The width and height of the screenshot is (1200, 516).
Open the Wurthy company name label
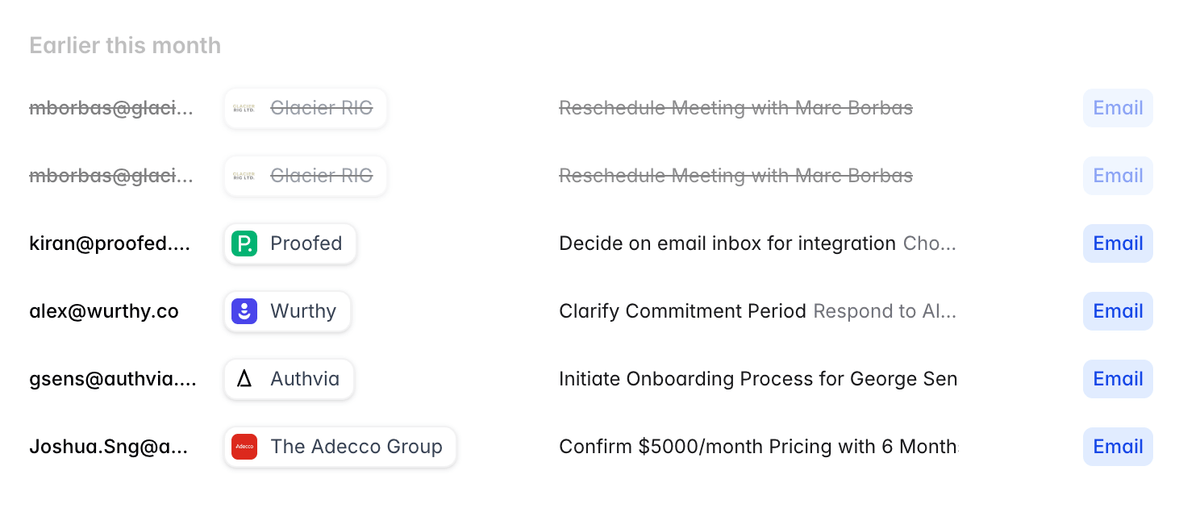click(303, 311)
